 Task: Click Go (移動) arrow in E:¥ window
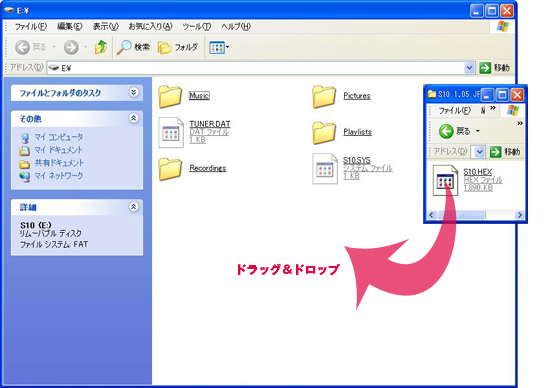[x=485, y=67]
